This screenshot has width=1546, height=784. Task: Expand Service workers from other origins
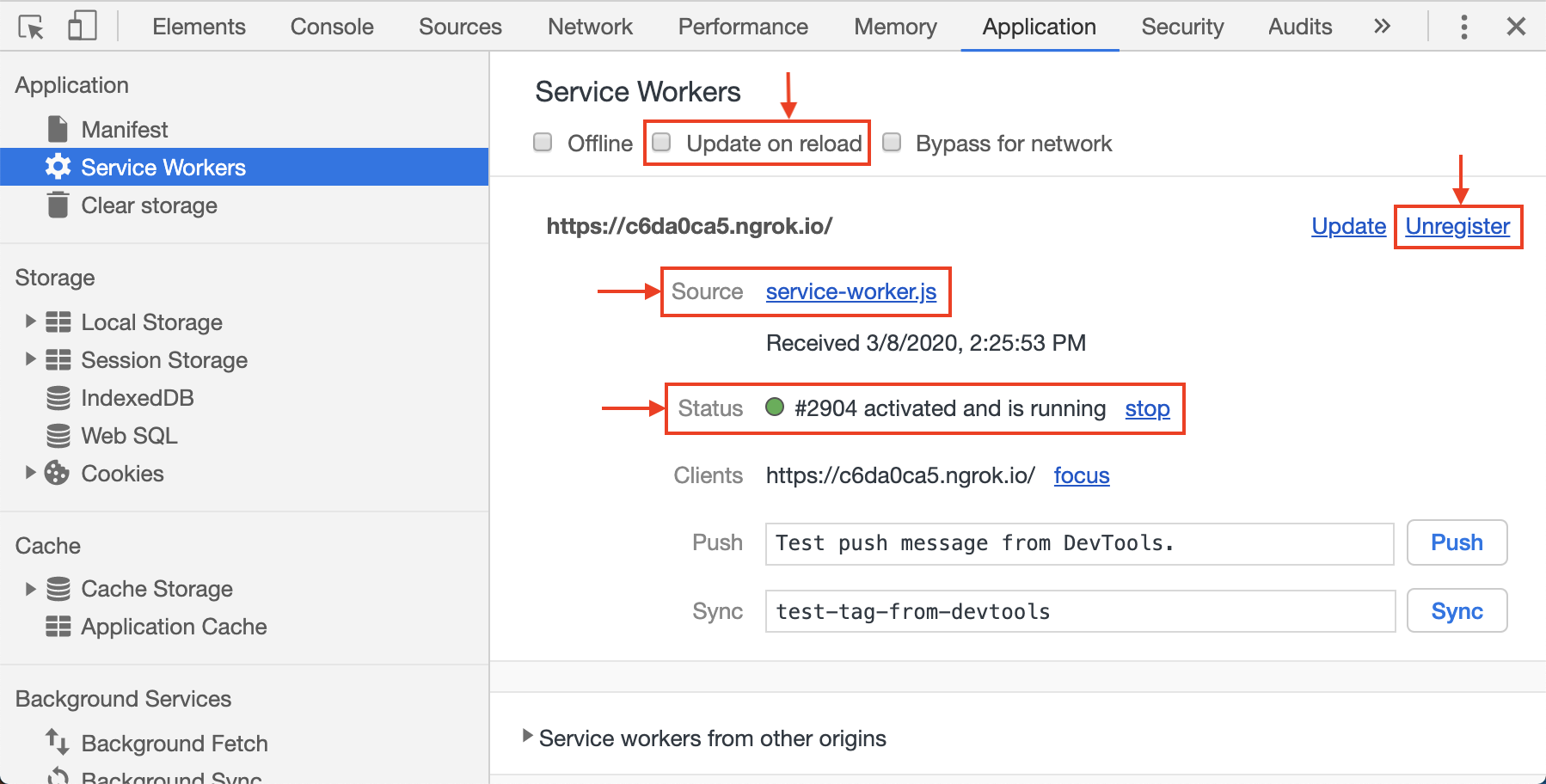(526, 738)
